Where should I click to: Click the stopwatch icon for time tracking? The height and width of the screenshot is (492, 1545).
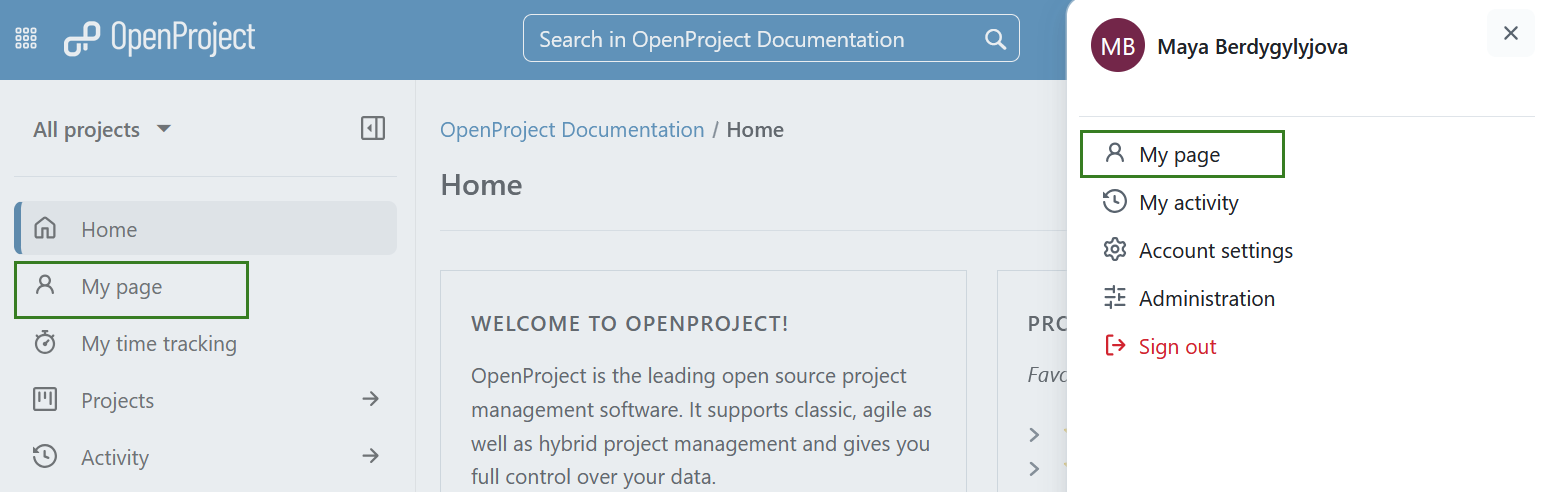(x=45, y=343)
